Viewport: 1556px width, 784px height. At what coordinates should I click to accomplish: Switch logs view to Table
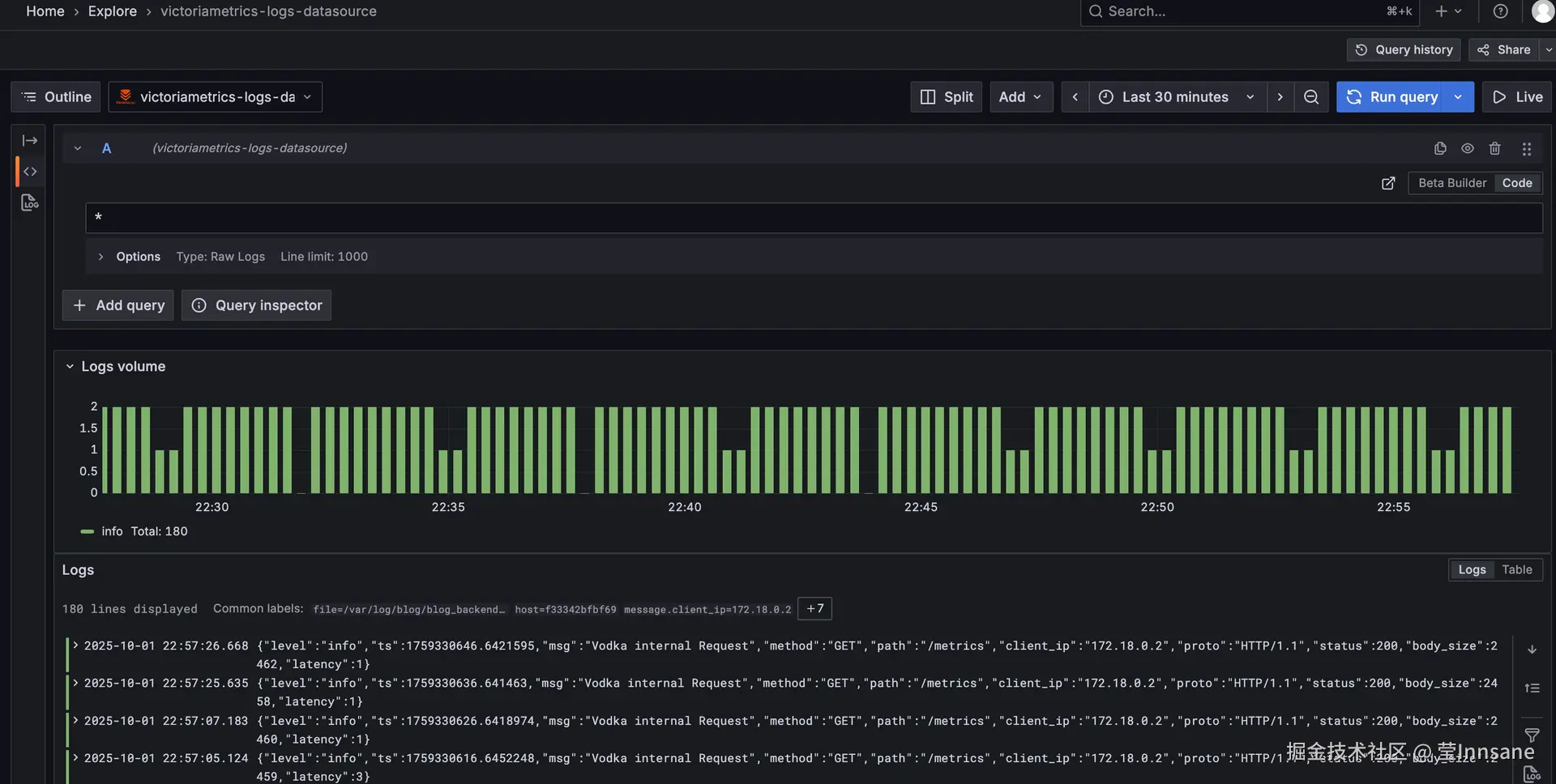1516,570
